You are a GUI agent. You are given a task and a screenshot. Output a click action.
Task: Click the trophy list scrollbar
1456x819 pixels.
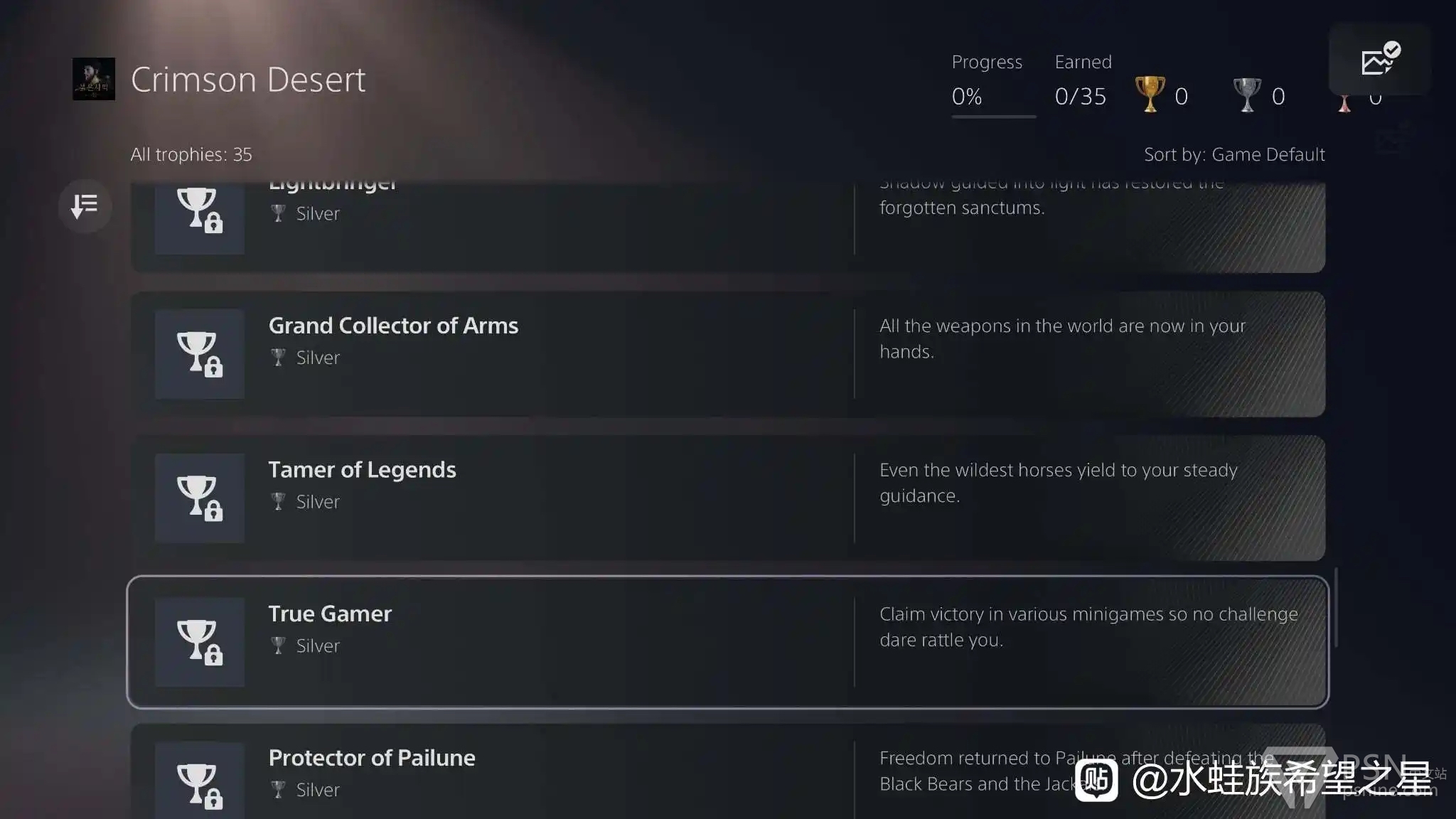tap(1336, 607)
